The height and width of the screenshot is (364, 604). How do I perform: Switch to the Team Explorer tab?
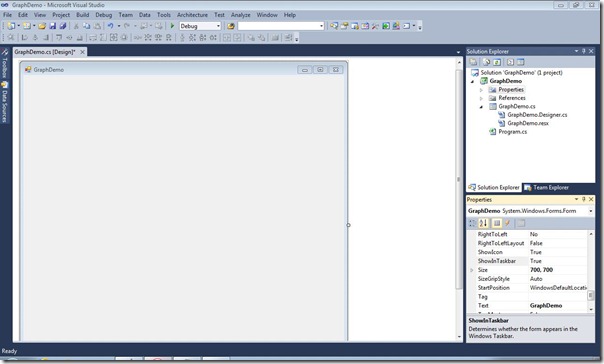547,188
